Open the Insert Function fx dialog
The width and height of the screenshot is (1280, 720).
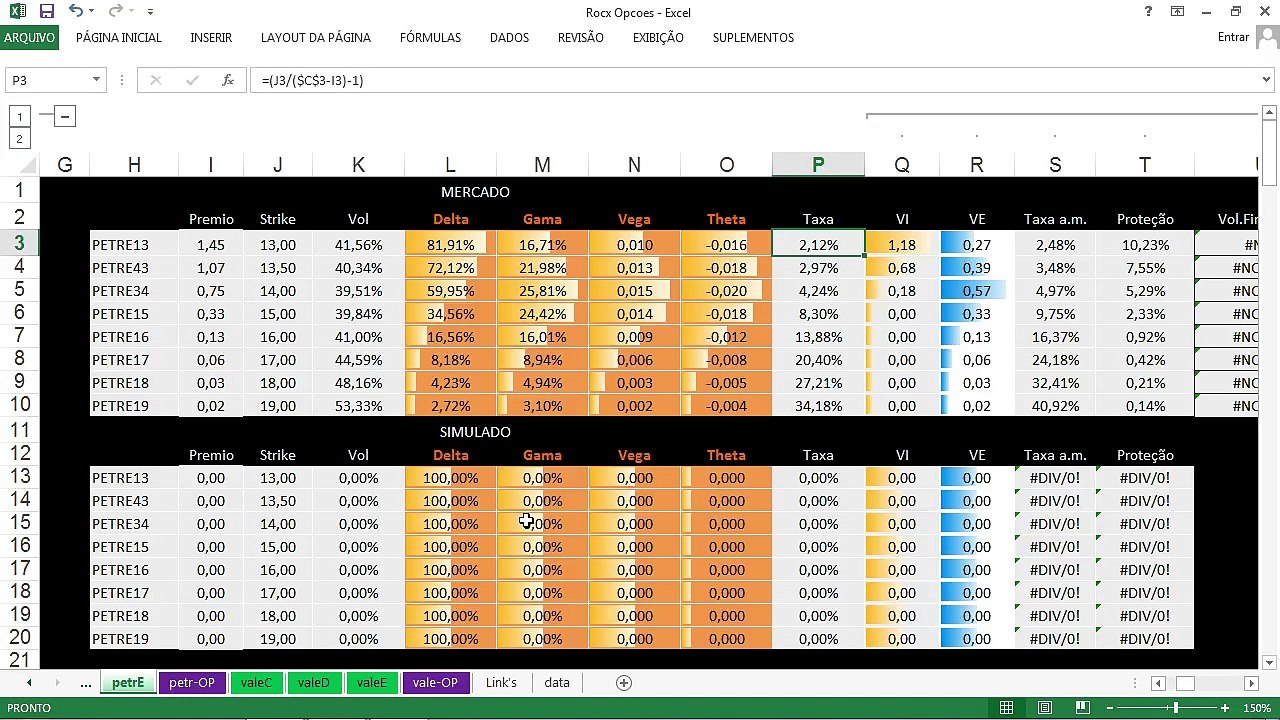pyautogui.click(x=228, y=80)
